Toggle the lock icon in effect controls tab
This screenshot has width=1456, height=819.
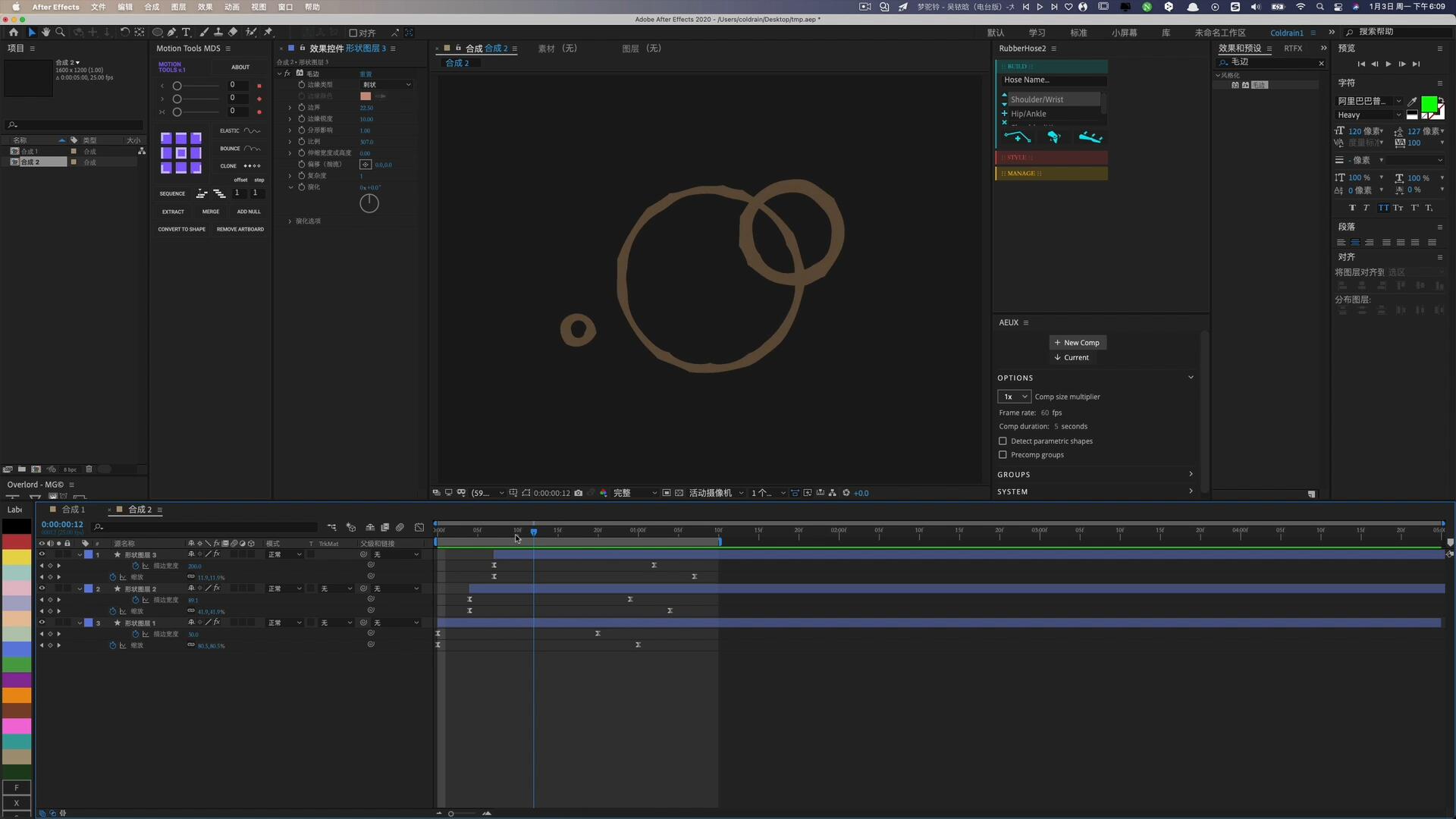tap(302, 49)
